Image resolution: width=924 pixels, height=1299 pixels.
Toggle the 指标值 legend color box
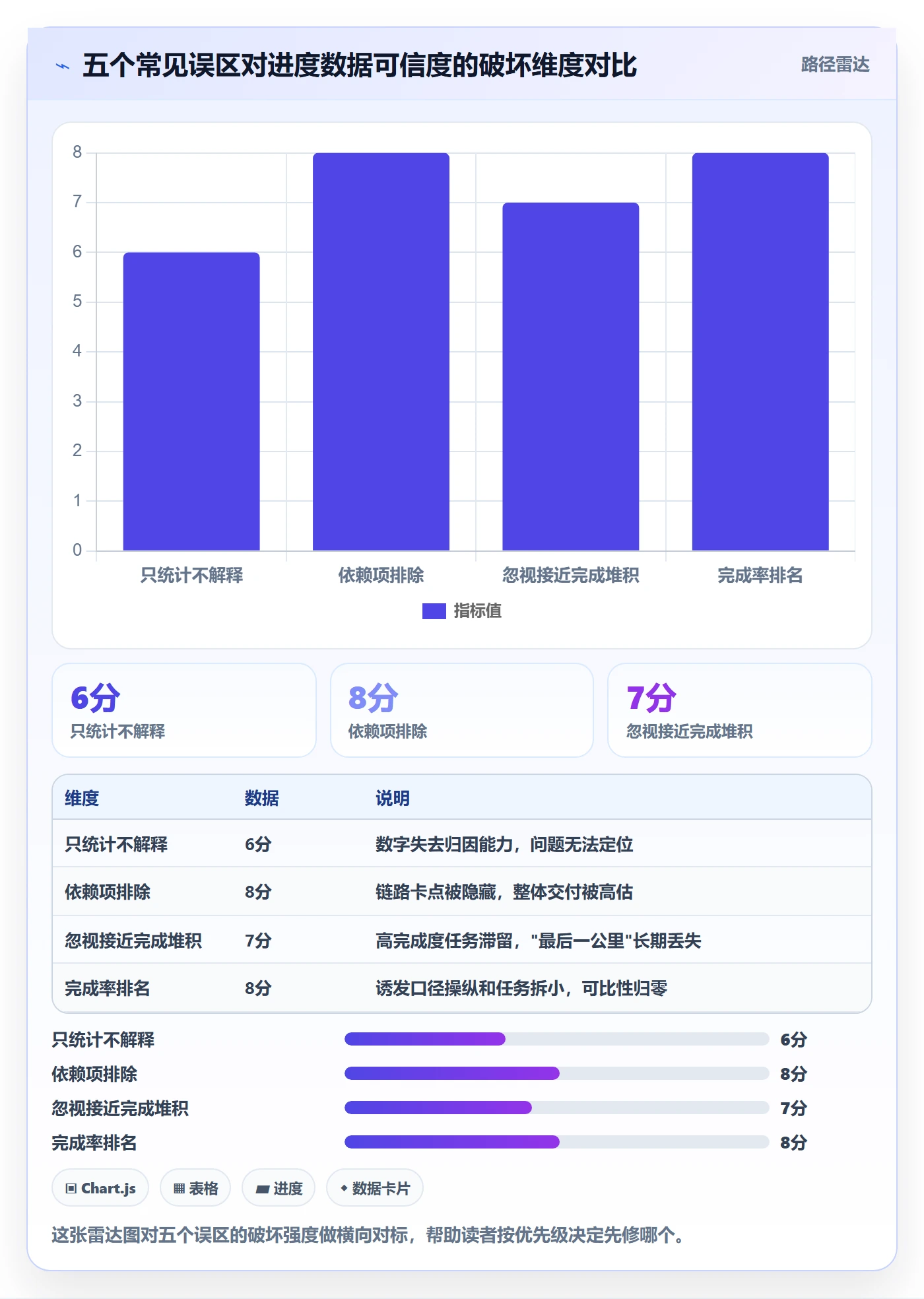click(x=434, y=611)
